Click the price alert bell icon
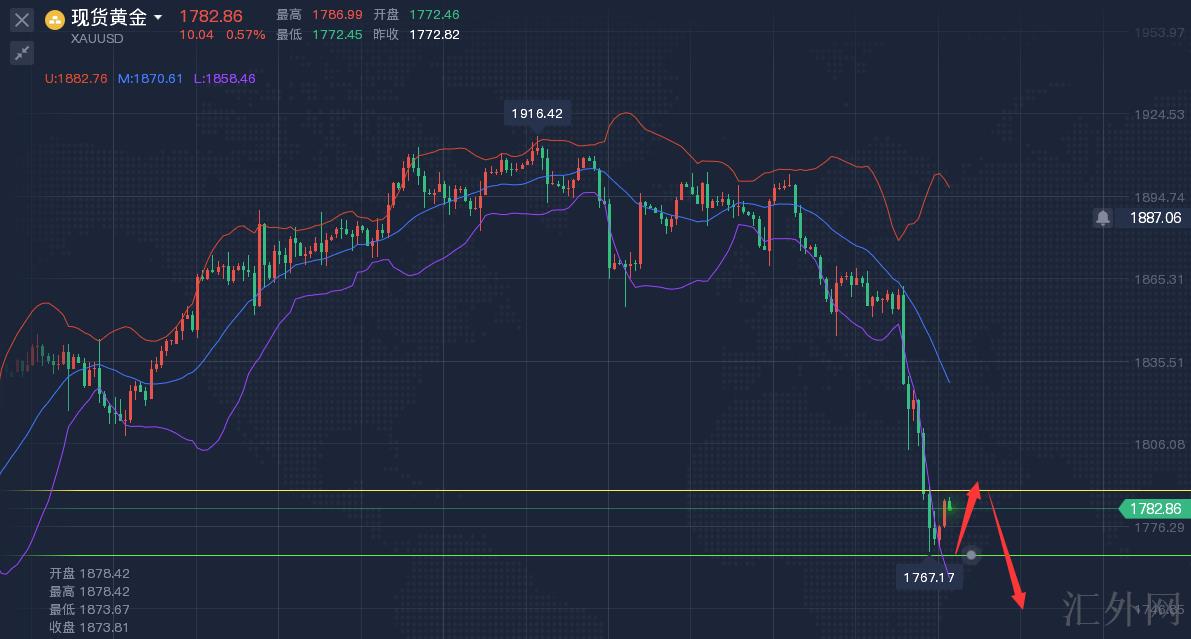 click(x=1102, y=217)
